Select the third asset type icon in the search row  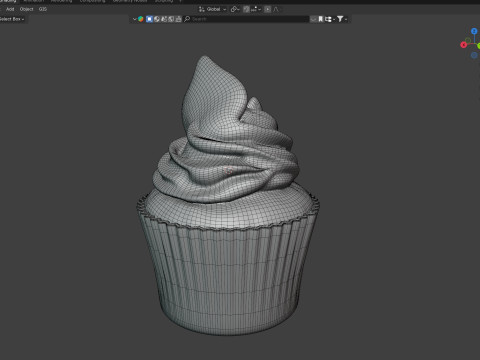(x=164, y=19)
